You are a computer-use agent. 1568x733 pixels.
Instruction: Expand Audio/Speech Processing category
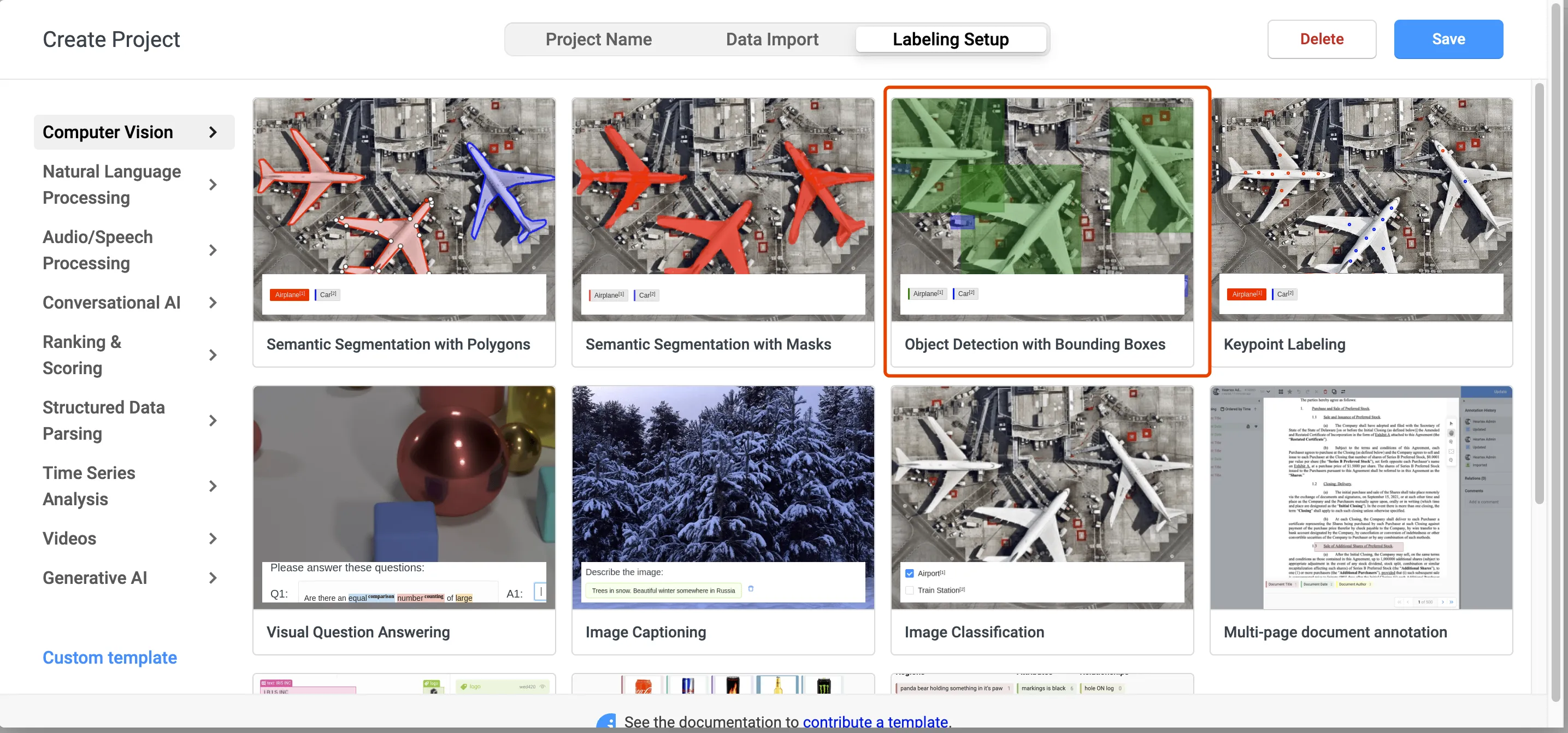click(213, 250)
